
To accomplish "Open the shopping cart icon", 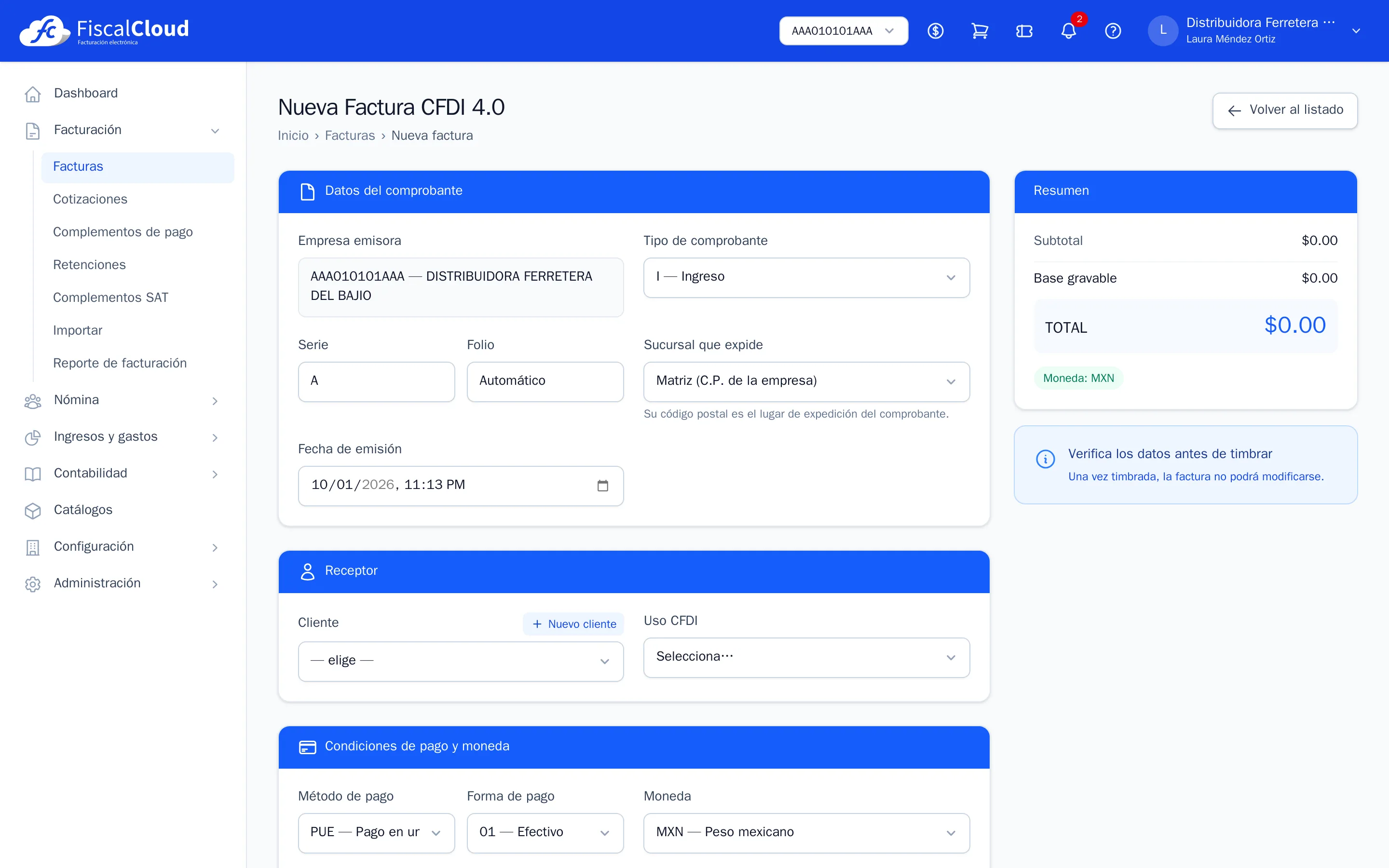I will pos(980,31).
